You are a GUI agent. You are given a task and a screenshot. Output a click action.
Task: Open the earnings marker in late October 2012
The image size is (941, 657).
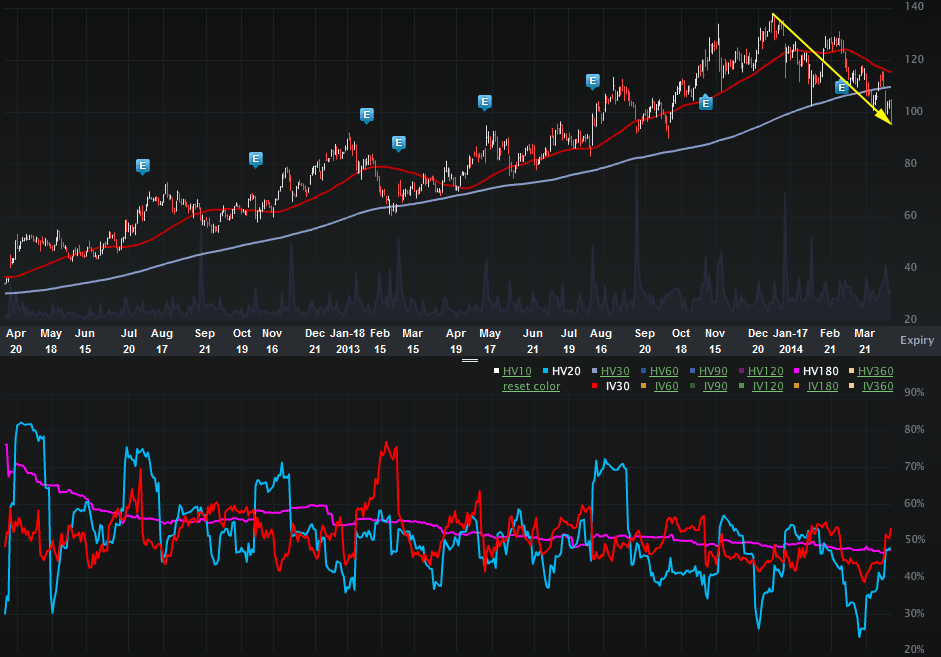tap(256, 159)
